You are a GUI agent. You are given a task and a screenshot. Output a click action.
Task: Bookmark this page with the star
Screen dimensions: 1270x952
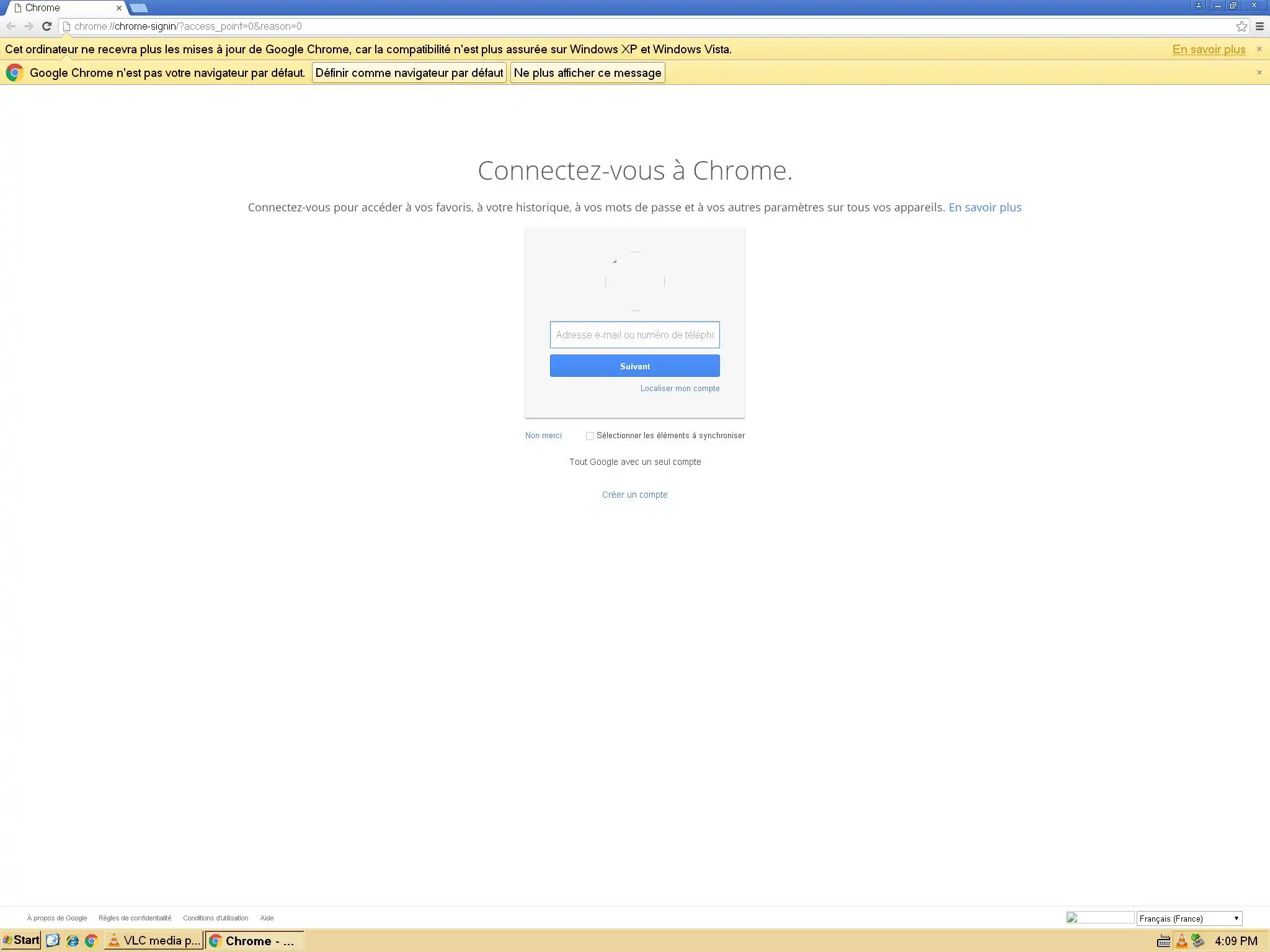coord(1241,26)
